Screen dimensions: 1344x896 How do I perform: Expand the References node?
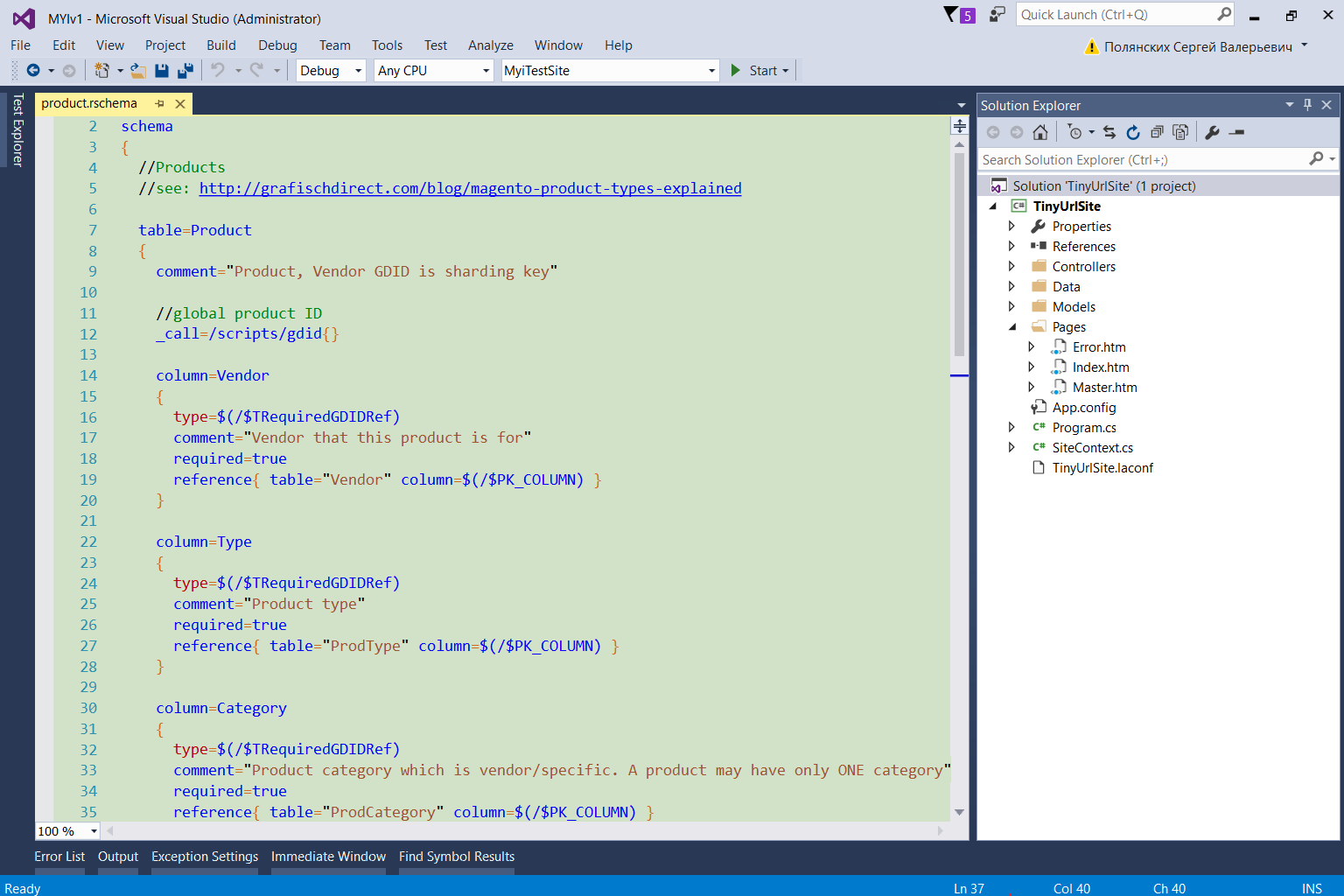click(x=1012, y=247)
